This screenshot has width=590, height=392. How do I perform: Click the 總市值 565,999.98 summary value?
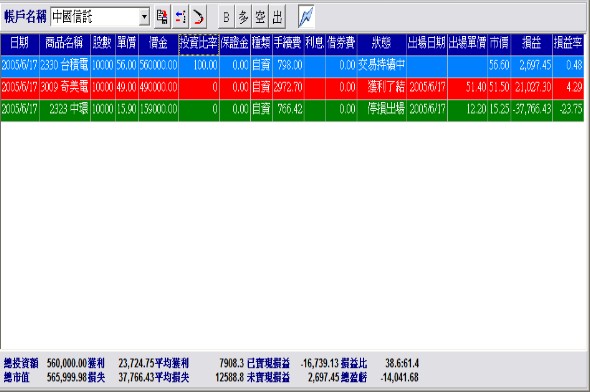coord(67,377)
